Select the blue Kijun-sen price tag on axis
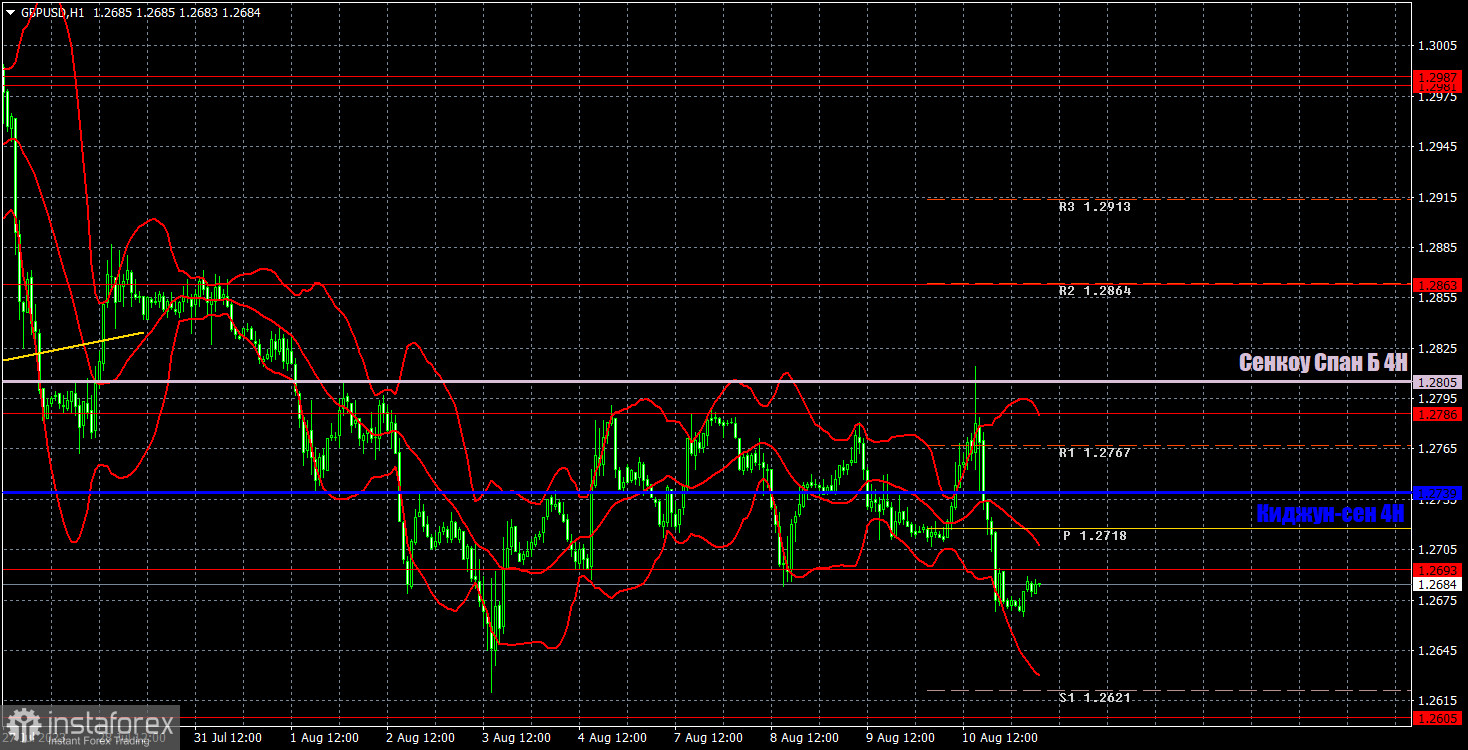 coord(1438,493)
